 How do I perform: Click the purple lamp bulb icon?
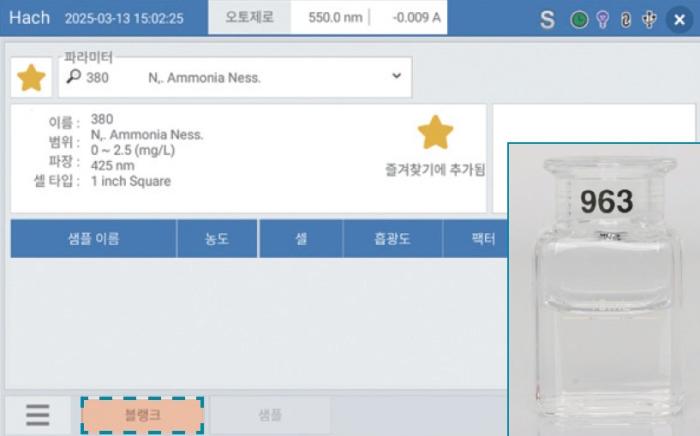pyautogui.click(x=603, y=20)
